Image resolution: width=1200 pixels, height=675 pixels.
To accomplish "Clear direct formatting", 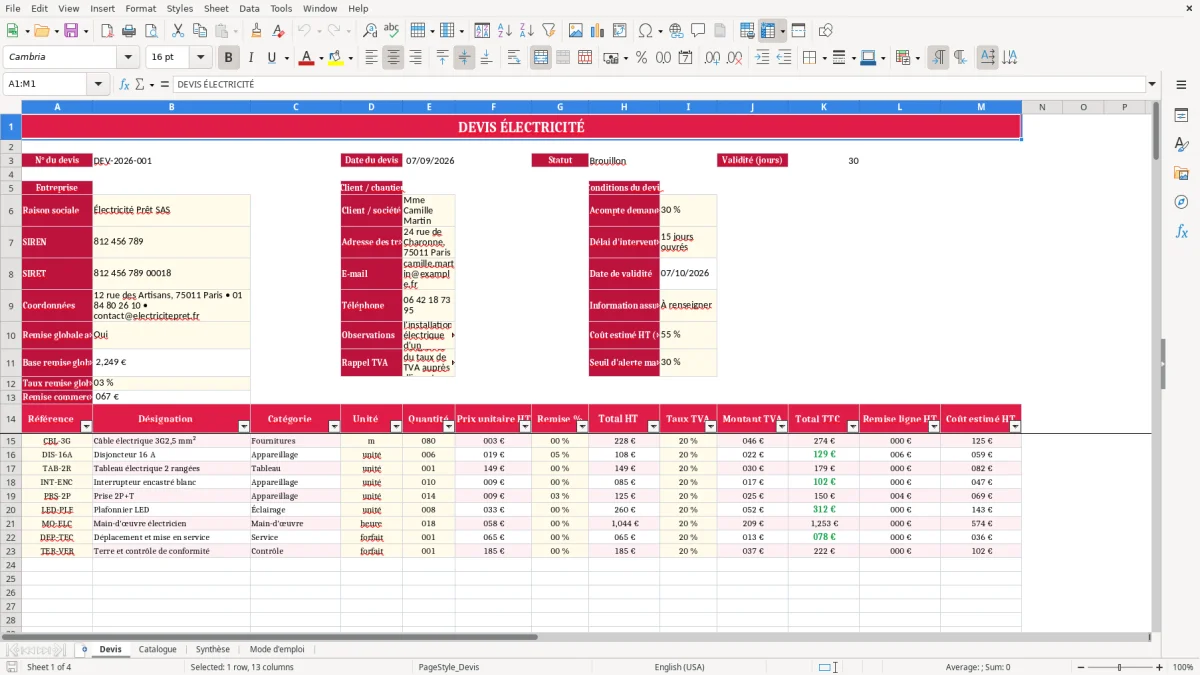I will point(279,31).
